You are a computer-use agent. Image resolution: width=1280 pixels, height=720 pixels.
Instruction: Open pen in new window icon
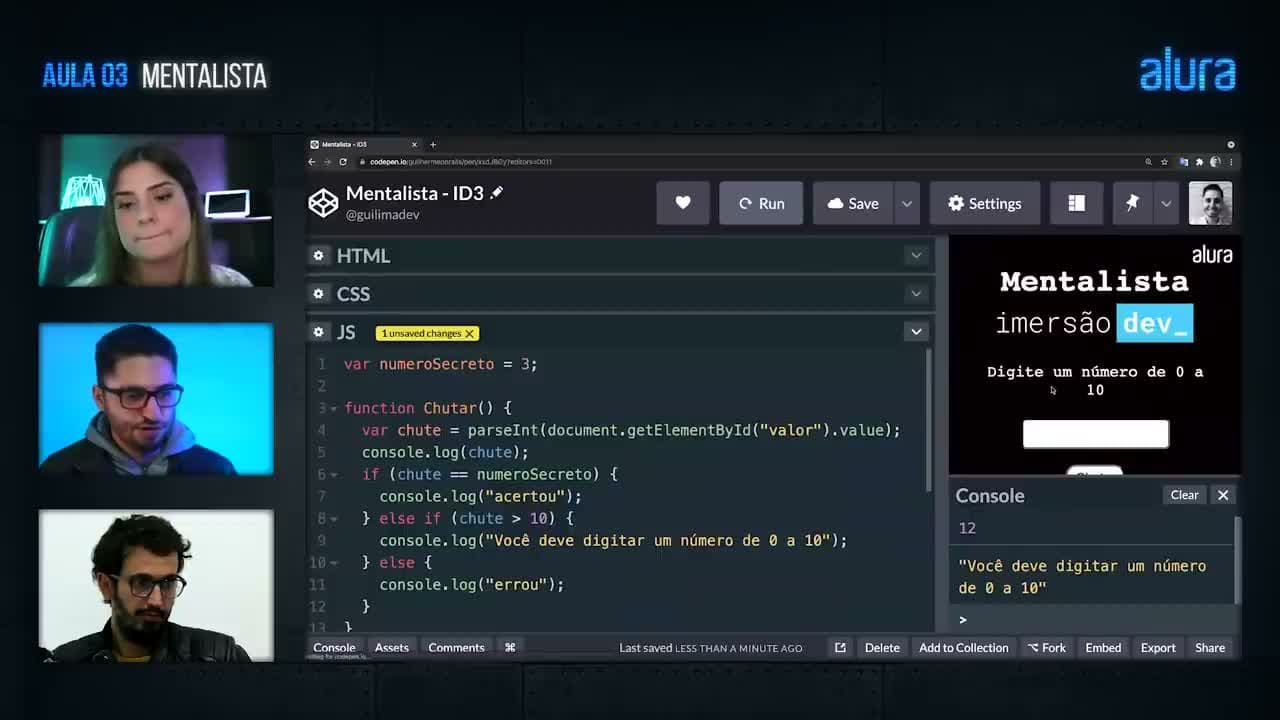[840, 647]
